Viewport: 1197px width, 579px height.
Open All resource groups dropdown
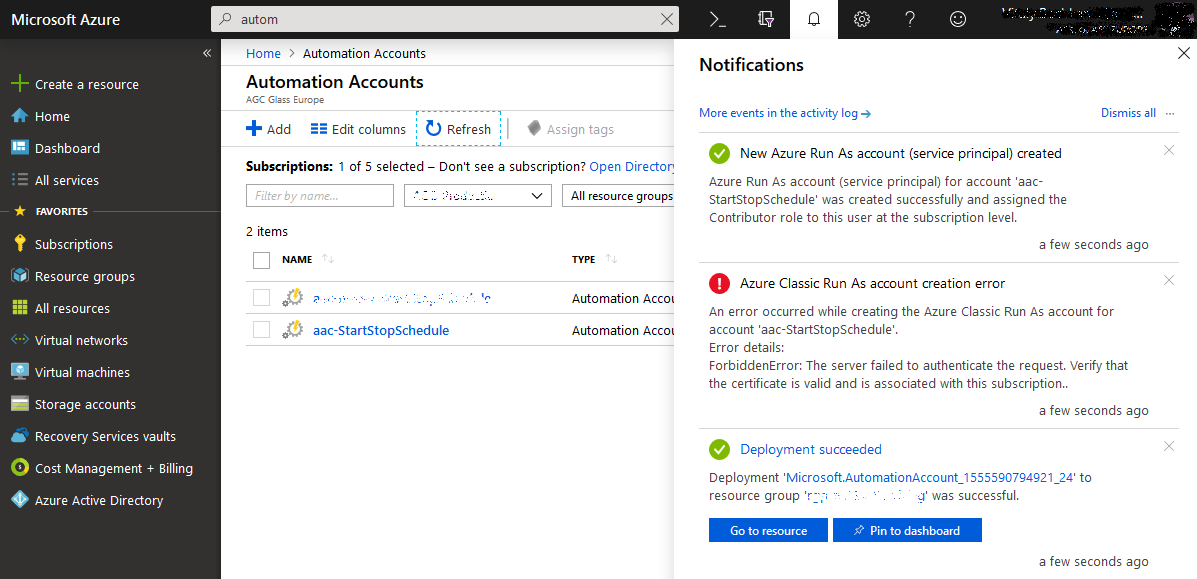[x=618, y=196]
